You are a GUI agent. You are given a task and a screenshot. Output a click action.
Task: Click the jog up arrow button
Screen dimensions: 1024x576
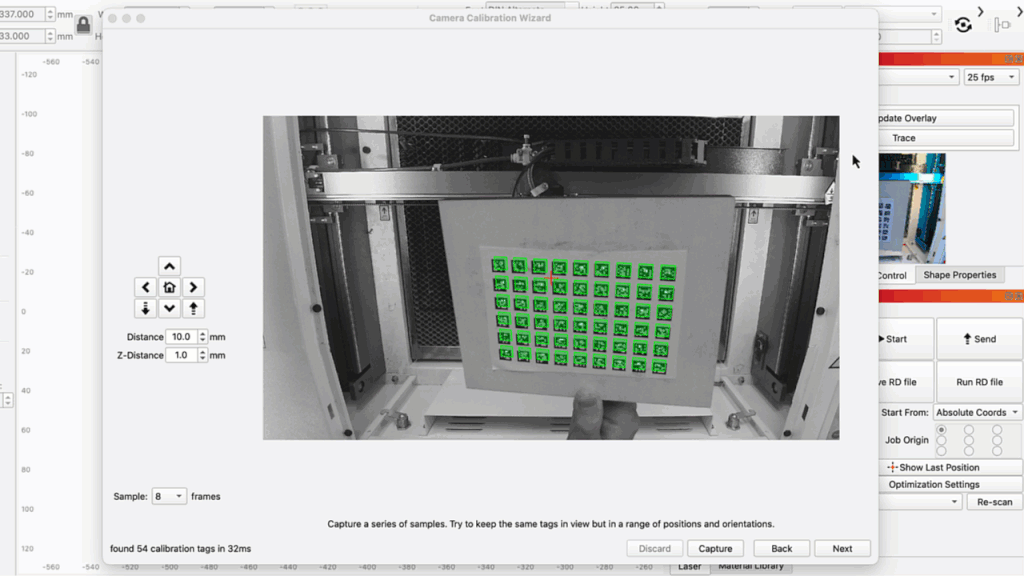coord(169,266)
